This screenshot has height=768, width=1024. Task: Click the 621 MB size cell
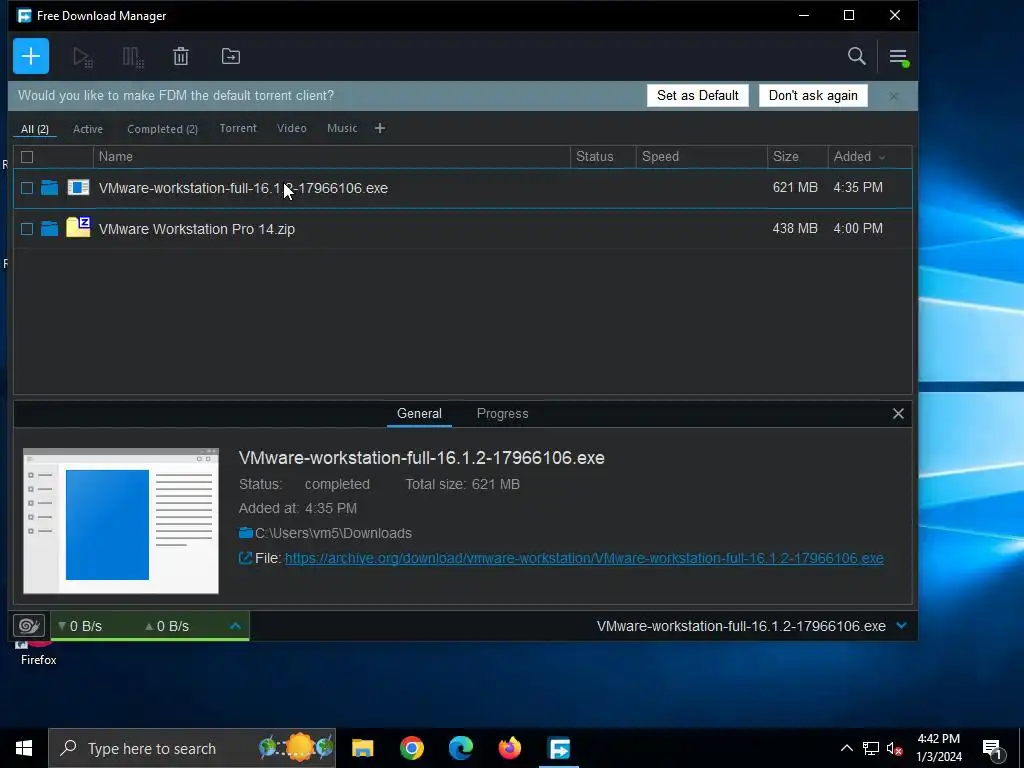(x=795, y=187)
